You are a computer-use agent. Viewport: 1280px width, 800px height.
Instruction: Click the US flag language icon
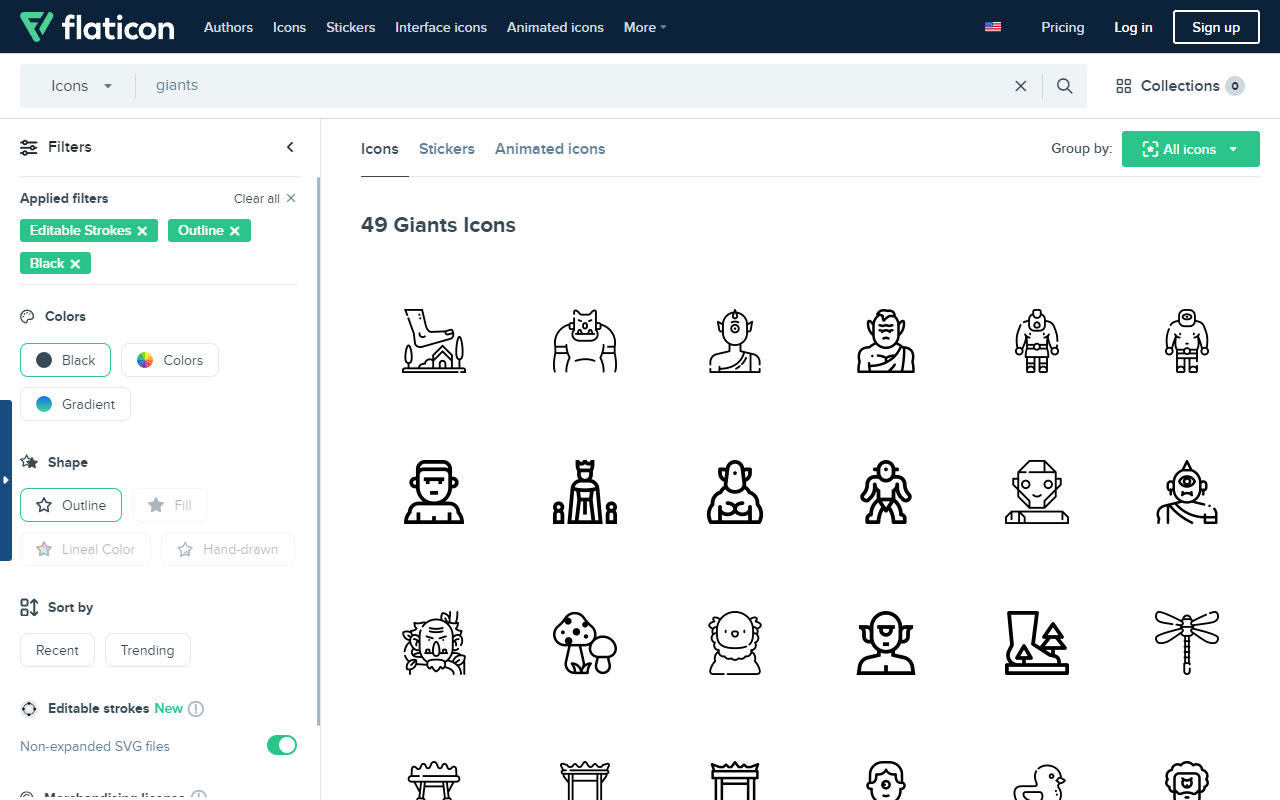click(992, 27)
